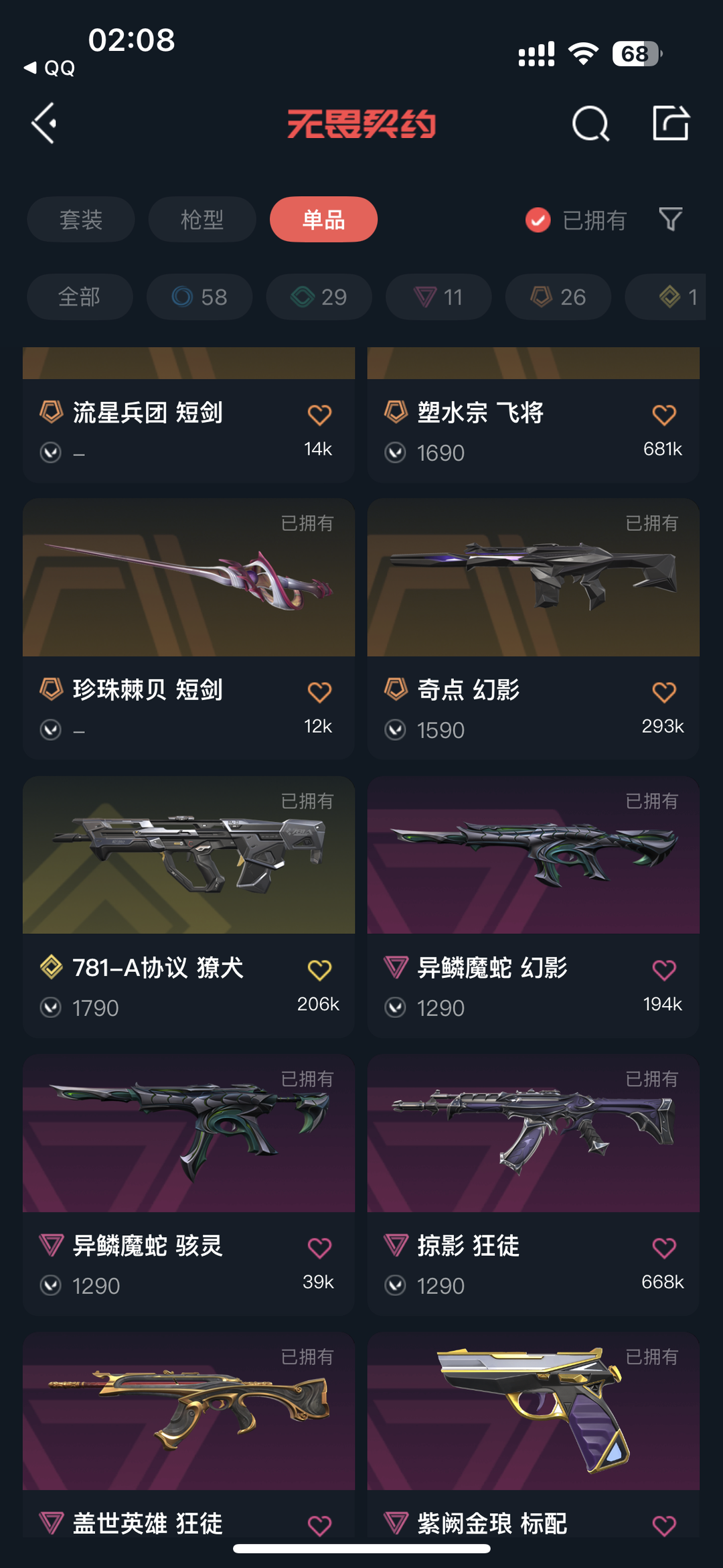Viewport: 723px width, 1568px height.
Task: Select the 单品 tab
Action: click(323, 219)
